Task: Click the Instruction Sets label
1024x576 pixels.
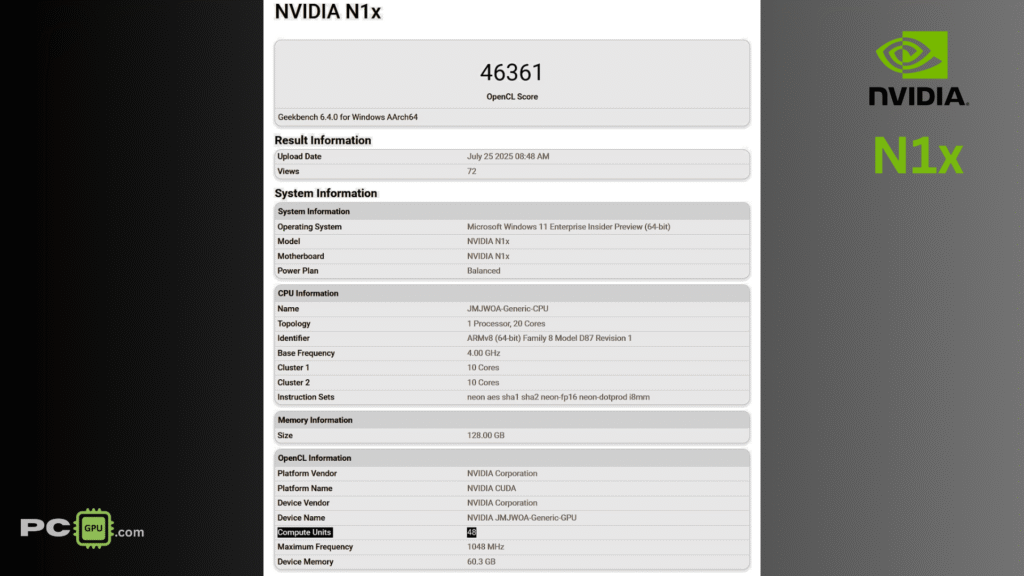Action: click(306, 397)
